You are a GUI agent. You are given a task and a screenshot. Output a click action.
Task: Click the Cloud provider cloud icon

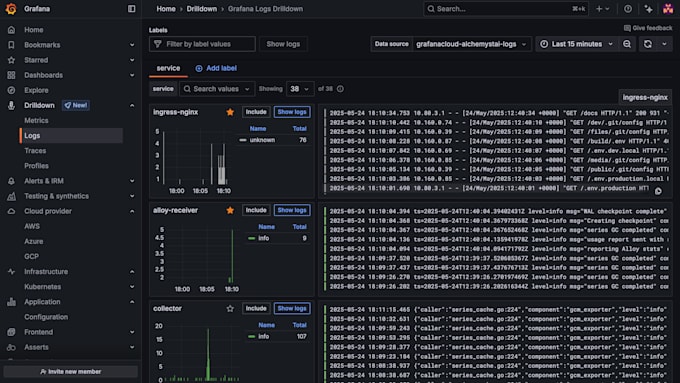pyautogui.click(x=11, y=211)
